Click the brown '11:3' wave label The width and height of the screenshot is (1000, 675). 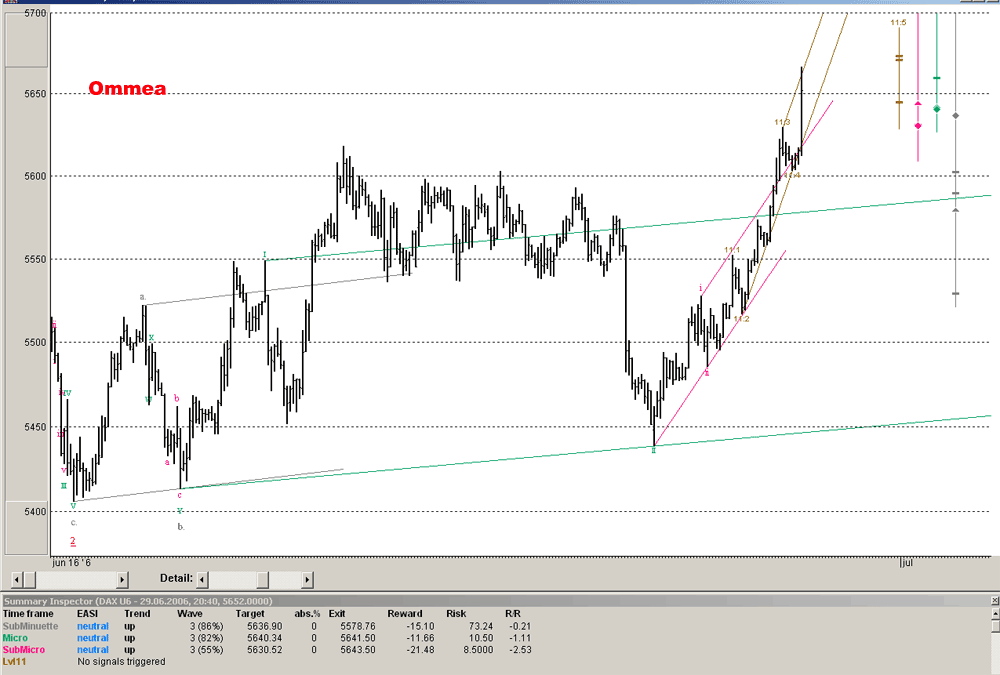[783, 122]
